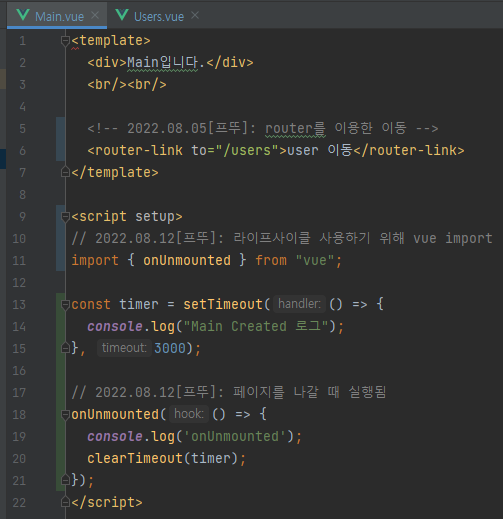
Task: Click 'Main입니다.' text in the div
Action: 165,62
